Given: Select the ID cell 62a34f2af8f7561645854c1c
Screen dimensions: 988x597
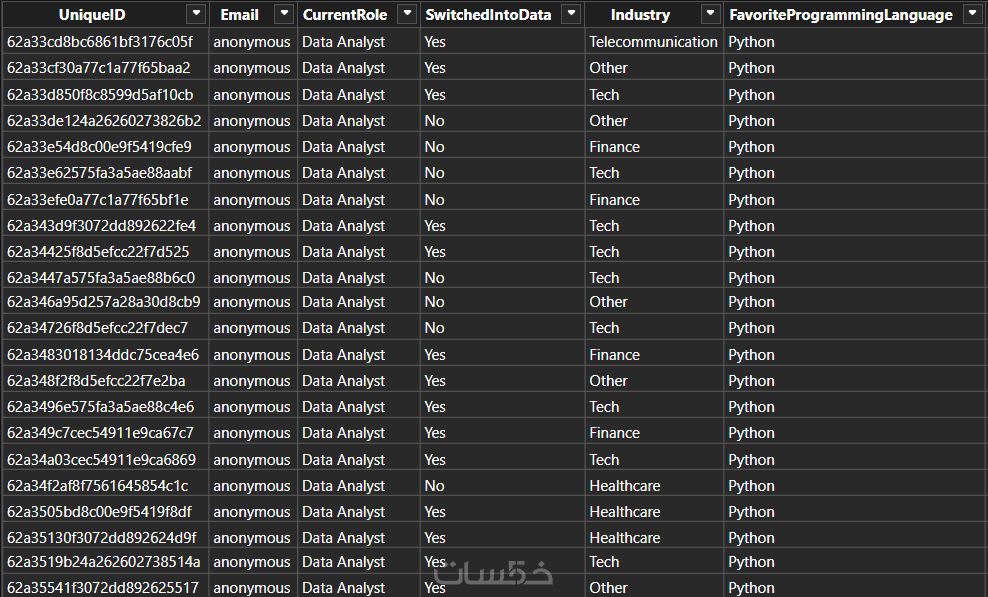Looking at the screenshot, I should click(x=97, y=486).
